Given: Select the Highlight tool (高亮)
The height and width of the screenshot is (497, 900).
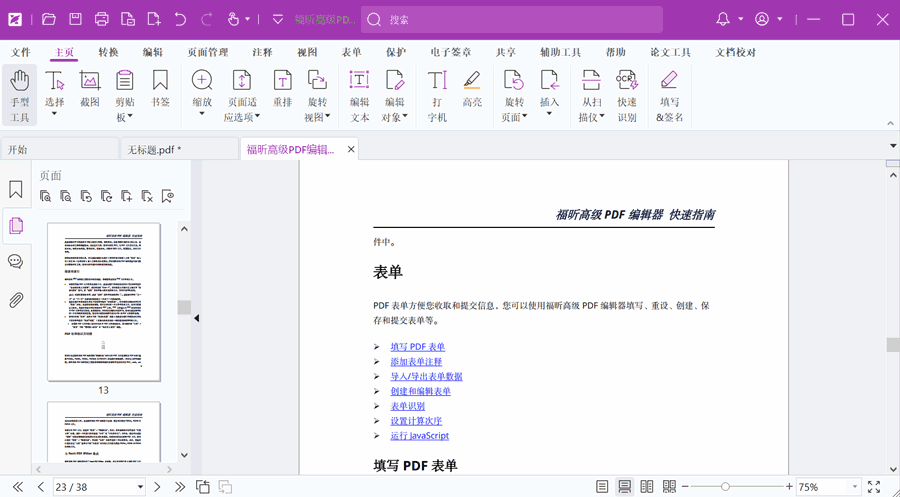Looking at the screenshot, I should [472, 89].
